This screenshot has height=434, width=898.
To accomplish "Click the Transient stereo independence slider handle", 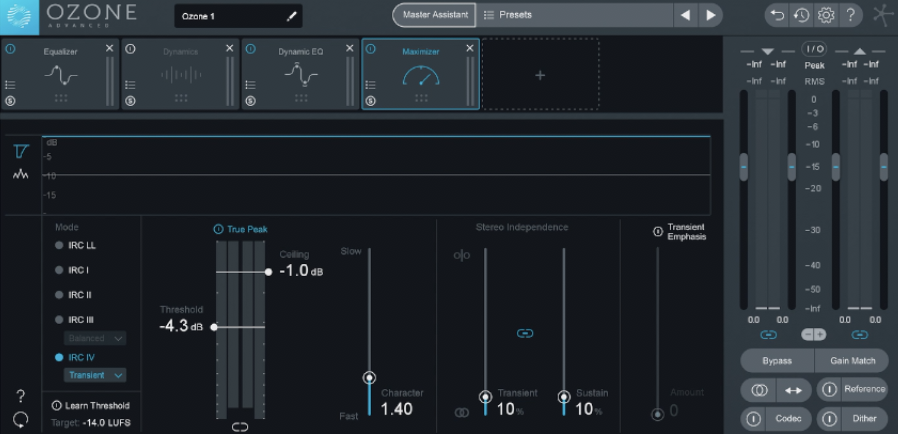I will point(485,396).
